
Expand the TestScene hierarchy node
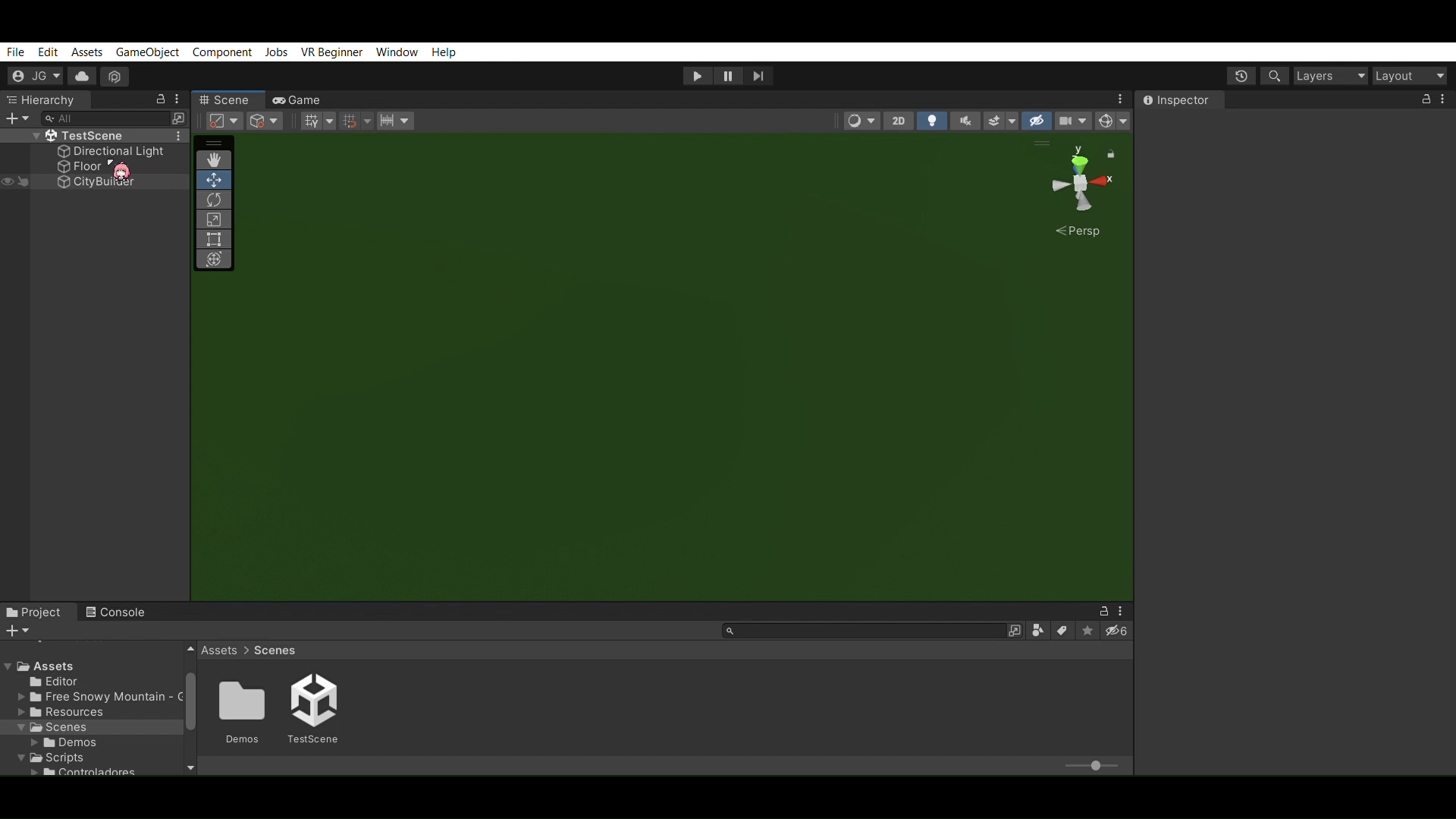coord(36,134)
